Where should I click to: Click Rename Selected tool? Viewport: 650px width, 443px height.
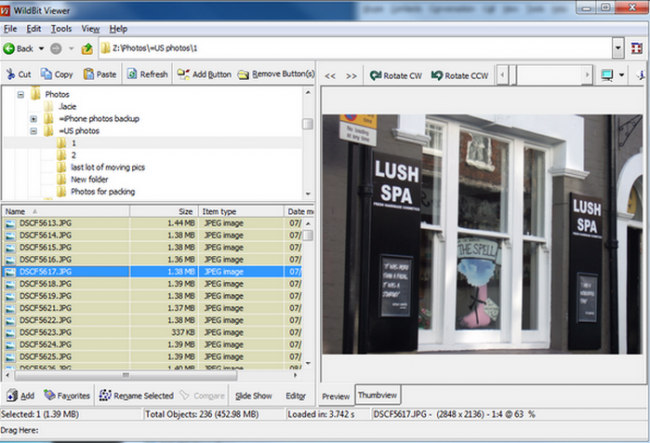[x=136, y=396]
